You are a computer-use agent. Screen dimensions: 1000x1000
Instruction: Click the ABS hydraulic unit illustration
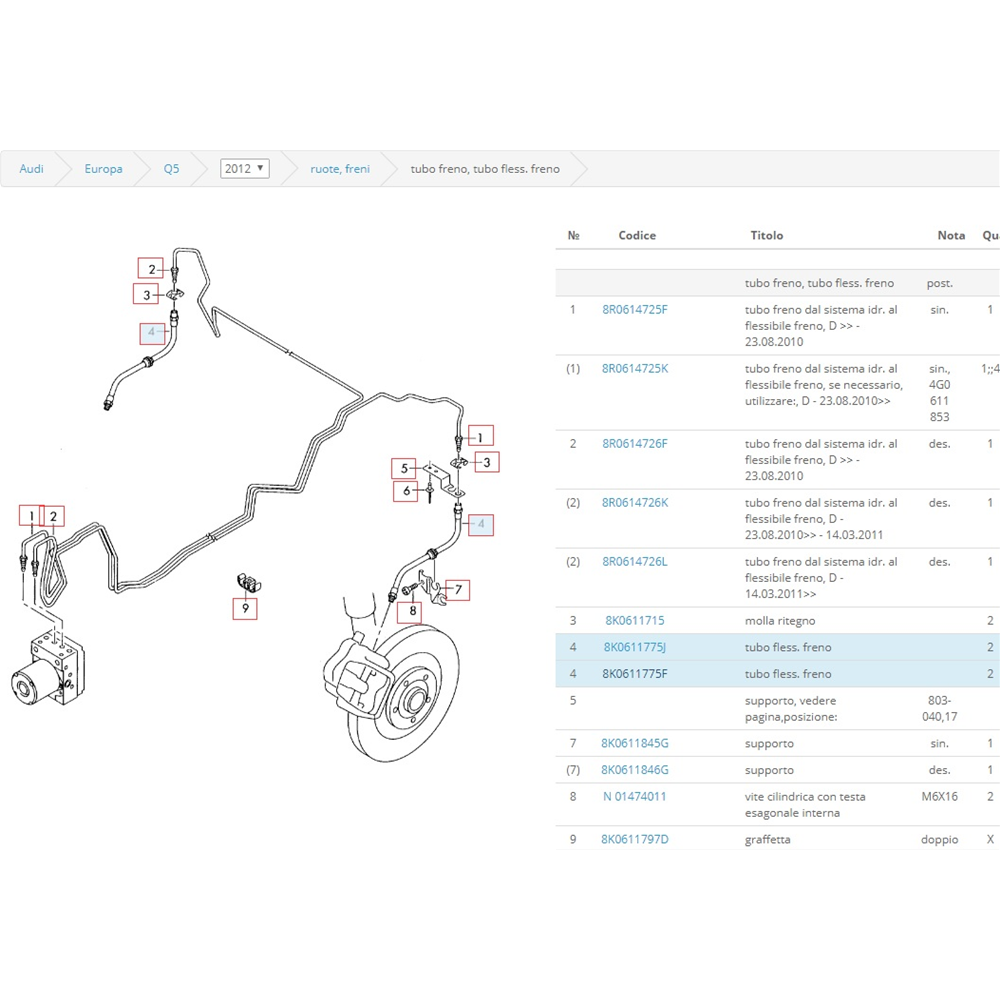50,670
